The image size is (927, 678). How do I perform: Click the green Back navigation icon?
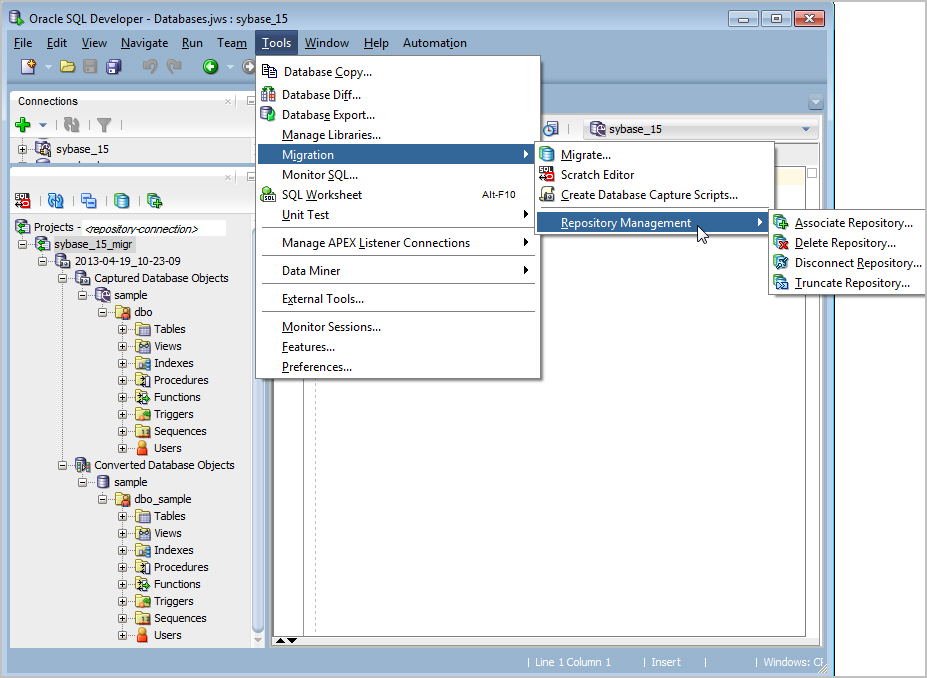tap(209, 67)
